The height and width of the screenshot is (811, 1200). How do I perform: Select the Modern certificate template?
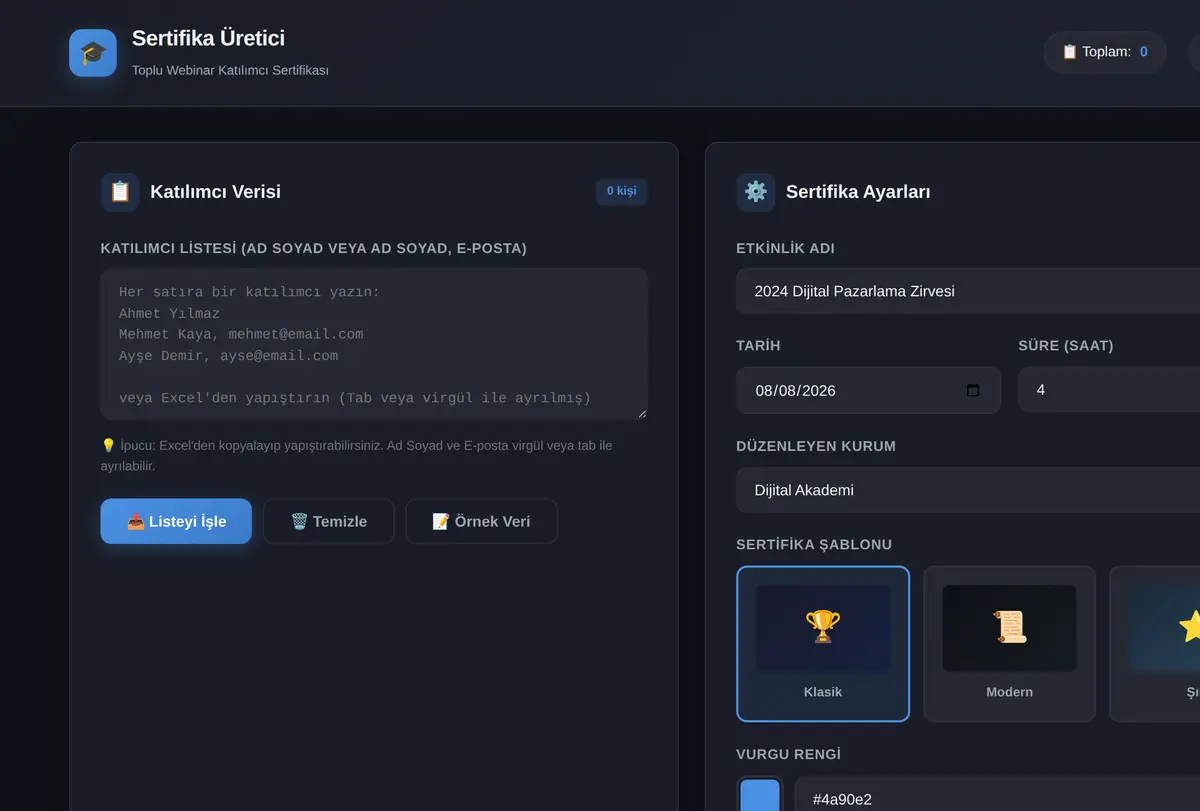point(1009,644)
